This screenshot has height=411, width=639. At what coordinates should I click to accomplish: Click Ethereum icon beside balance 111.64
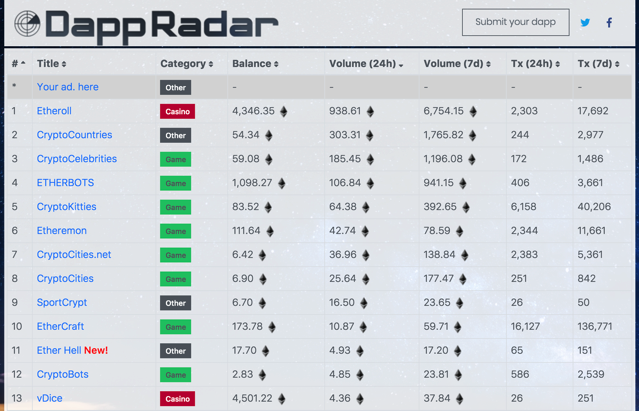(x=270, y=232)
